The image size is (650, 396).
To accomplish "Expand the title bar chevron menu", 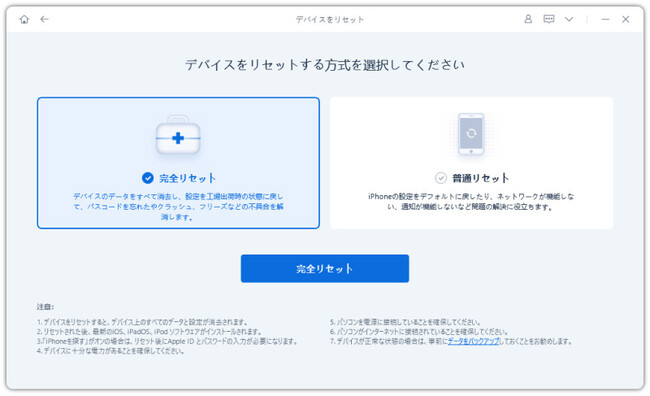I will click(x=569, y=19).
